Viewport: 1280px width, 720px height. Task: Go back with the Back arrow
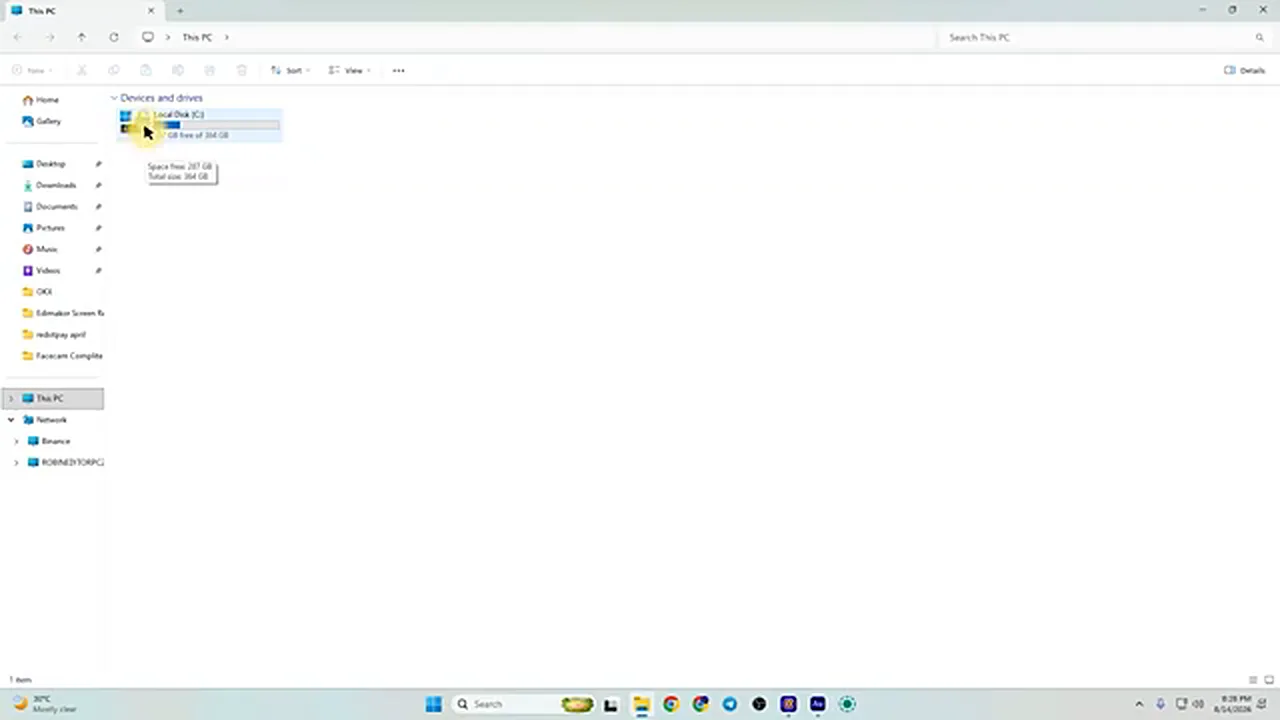(18, 37)
